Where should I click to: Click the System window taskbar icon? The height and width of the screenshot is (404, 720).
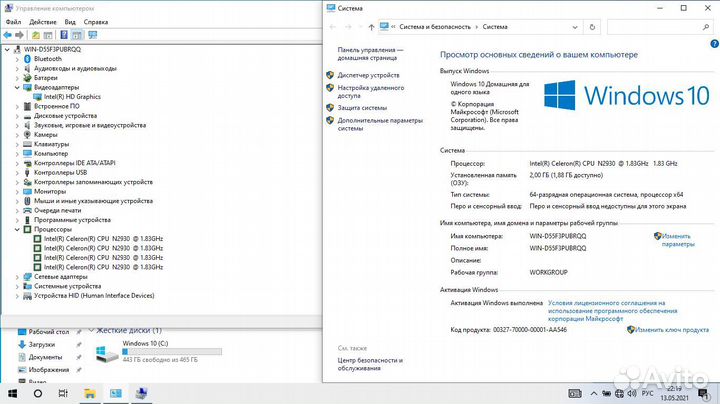coord(116,393)
